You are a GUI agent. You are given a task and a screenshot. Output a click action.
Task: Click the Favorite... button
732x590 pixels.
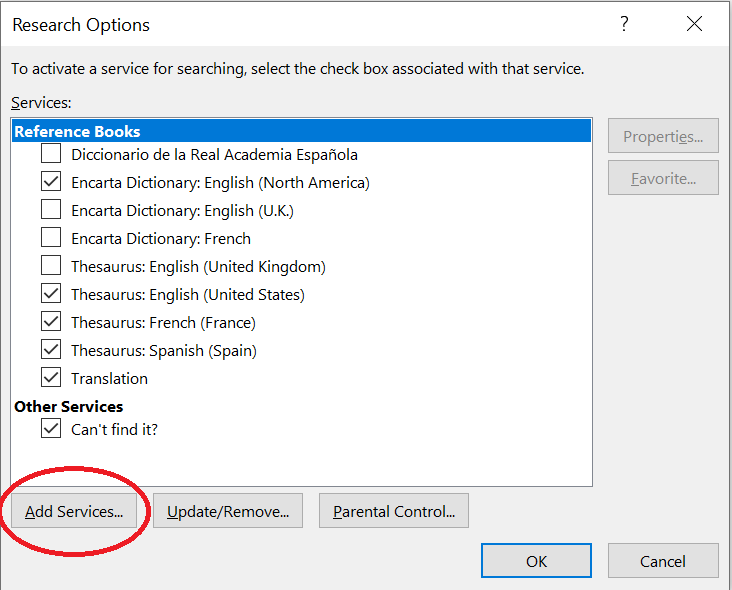(663, 178)
